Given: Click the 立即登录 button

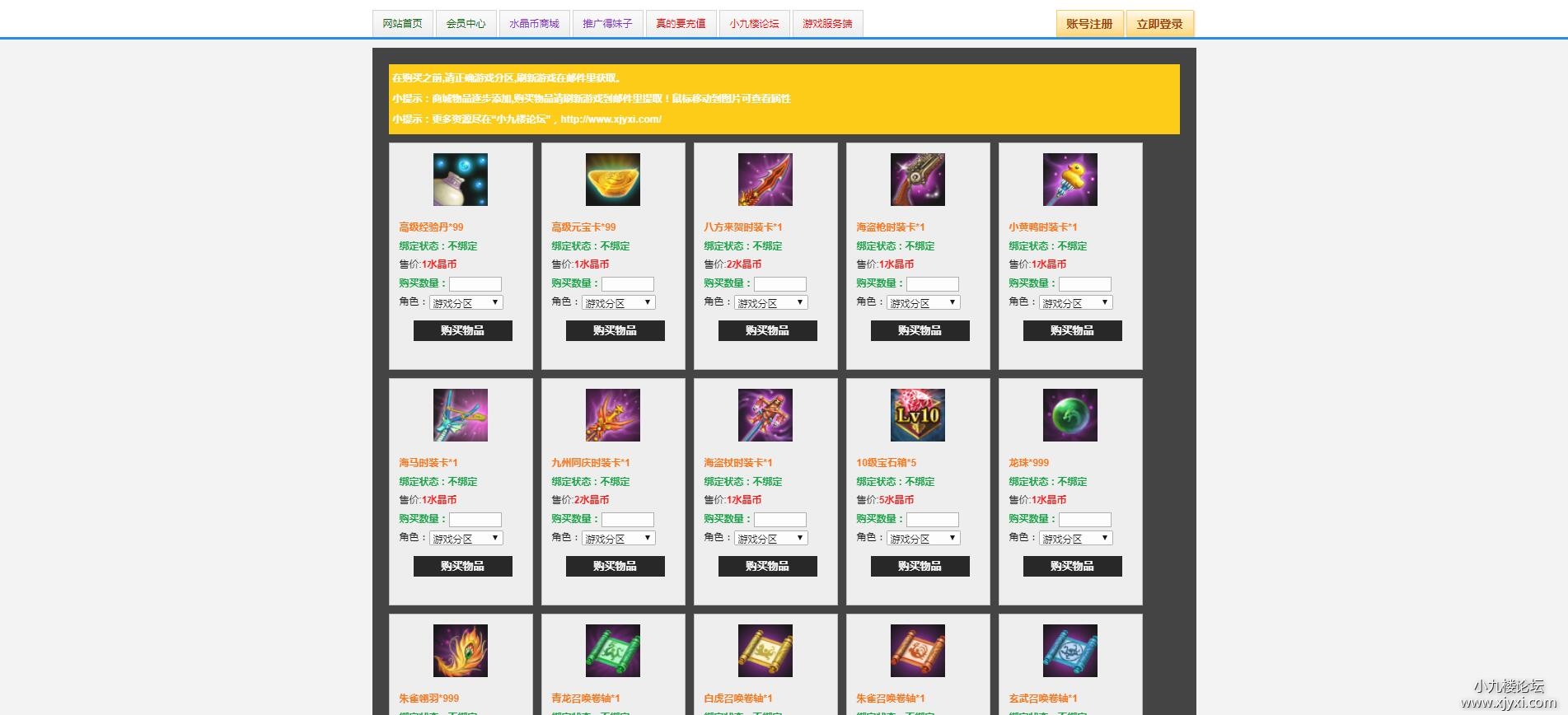Looking at the screenshot, I should (x=1159, y=24).
